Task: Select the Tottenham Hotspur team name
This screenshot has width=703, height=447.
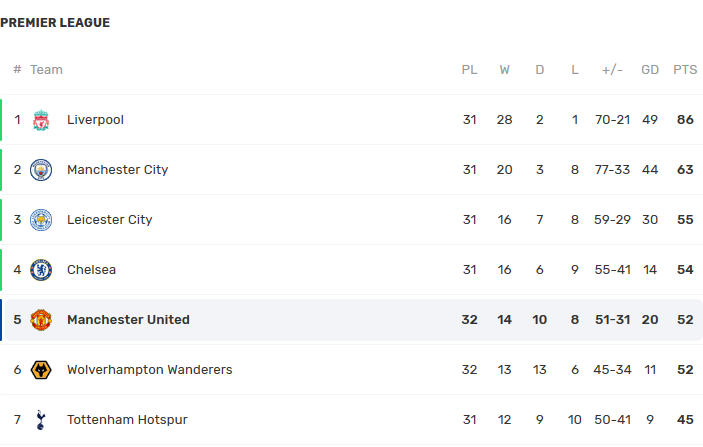Action: click(127, 420)
